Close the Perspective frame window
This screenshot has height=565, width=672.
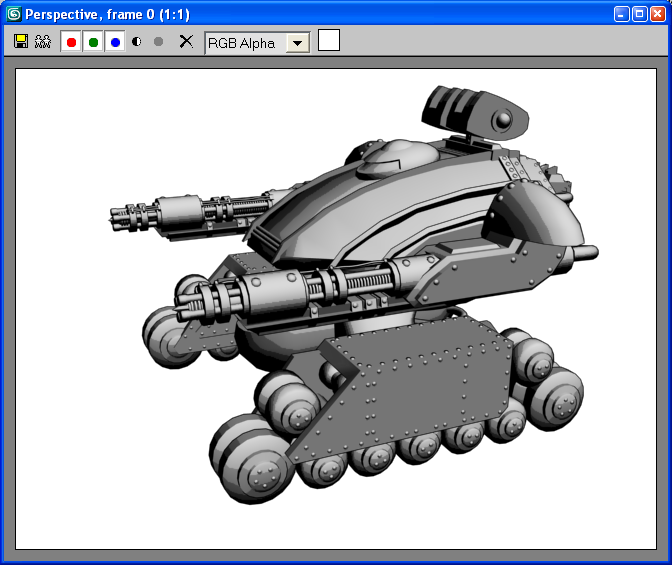(x=657, y=14)
